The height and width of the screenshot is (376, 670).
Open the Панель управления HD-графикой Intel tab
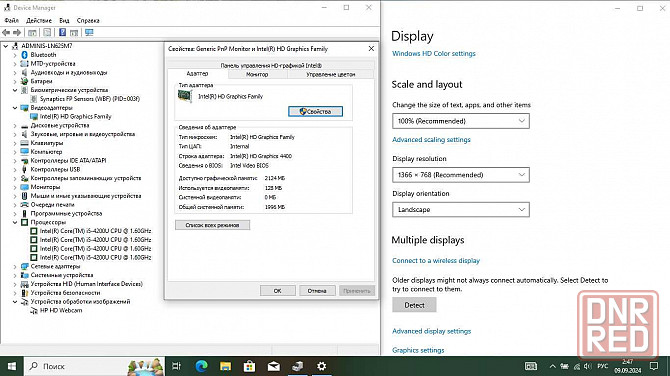coord(271,65)
